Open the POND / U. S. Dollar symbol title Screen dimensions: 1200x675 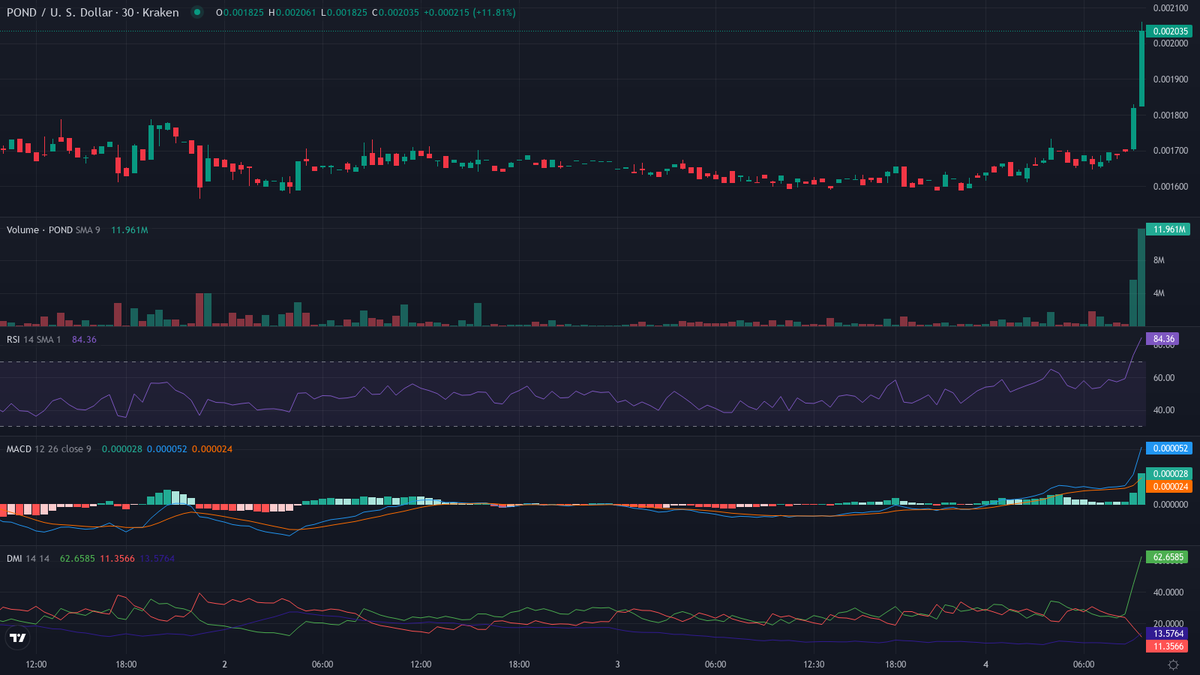coord(93,12)
